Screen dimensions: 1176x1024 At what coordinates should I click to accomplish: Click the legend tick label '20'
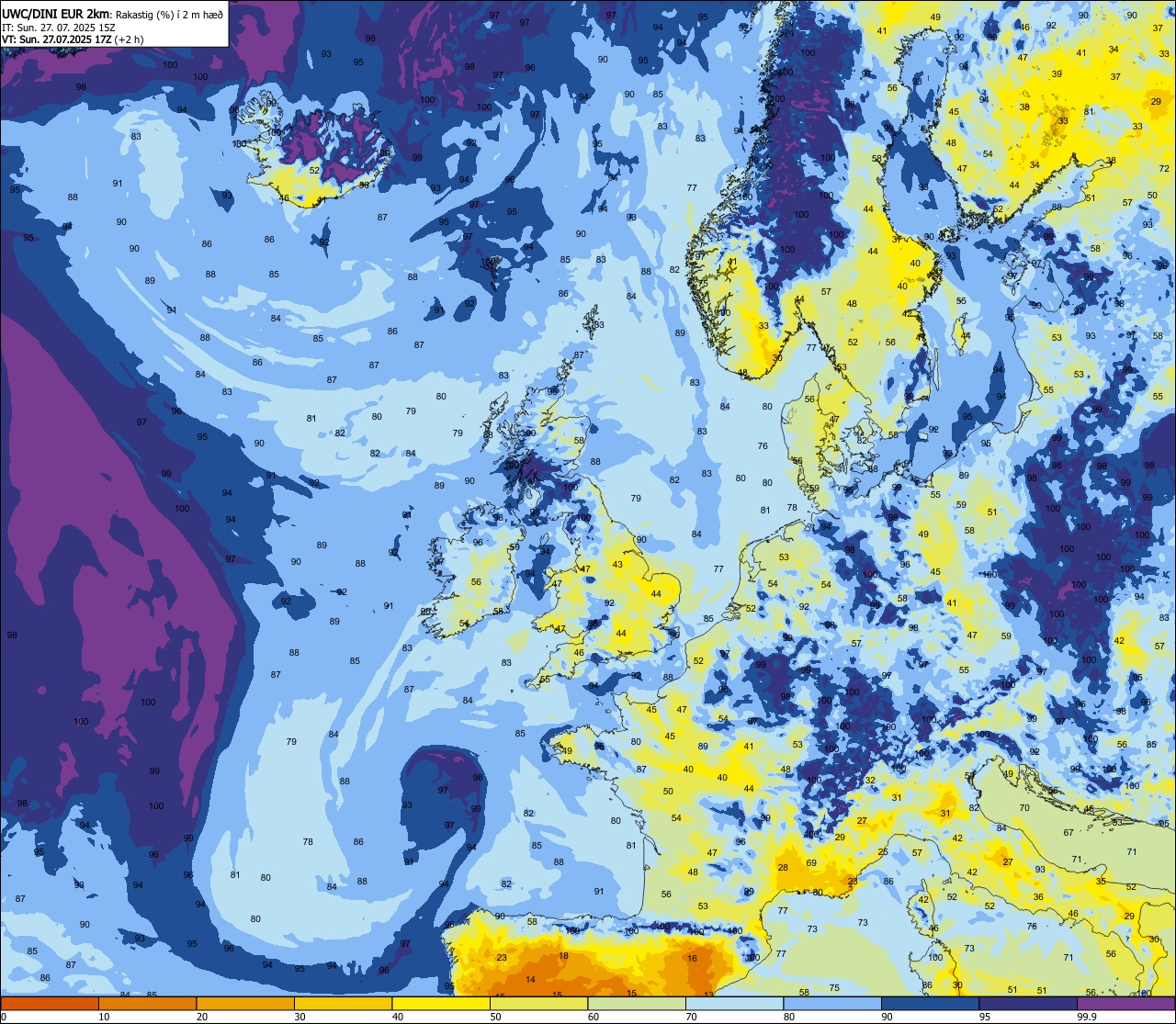(x=202, y=1017)
